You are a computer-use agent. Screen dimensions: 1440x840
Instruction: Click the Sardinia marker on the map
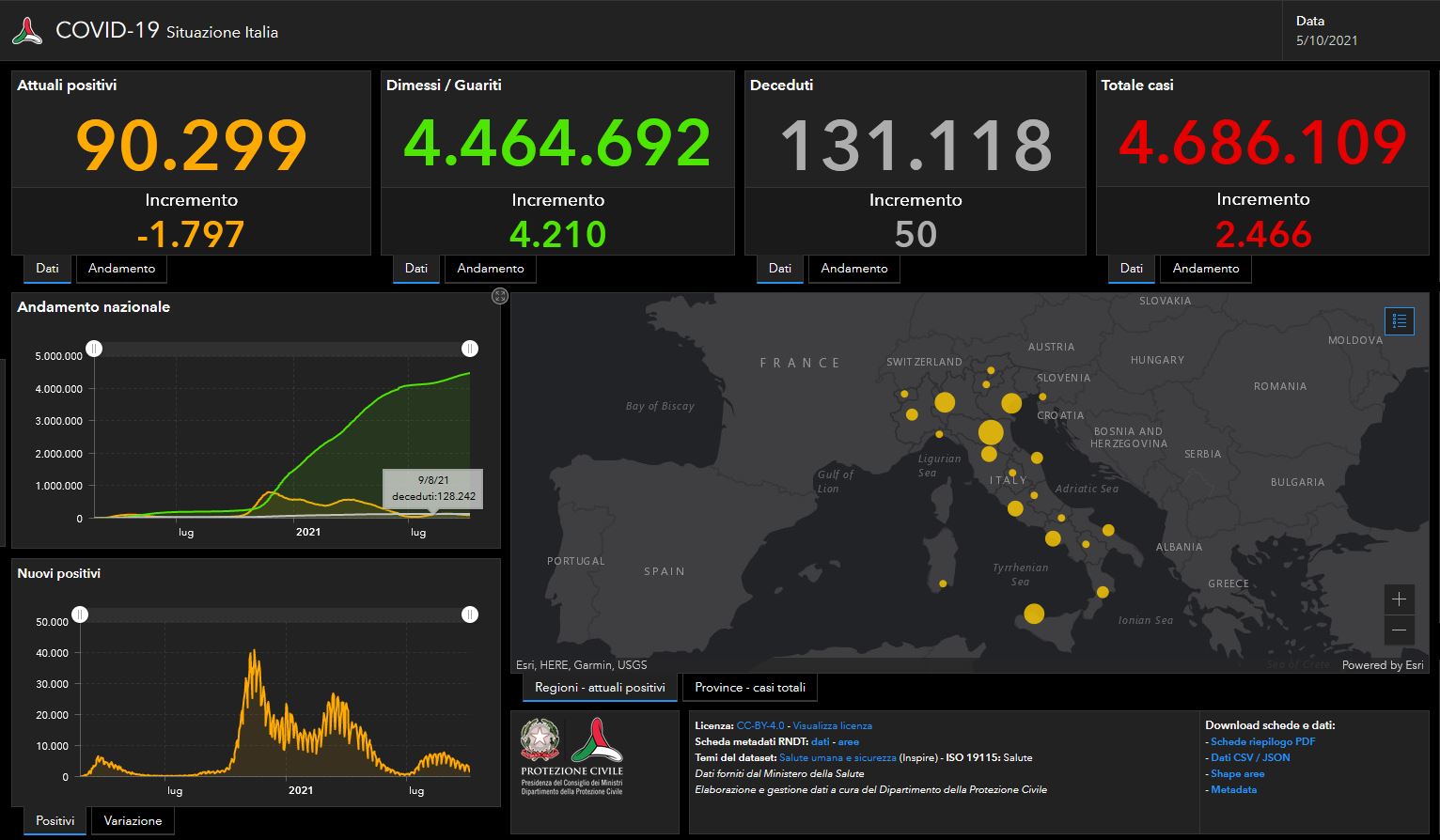point(943,583)
